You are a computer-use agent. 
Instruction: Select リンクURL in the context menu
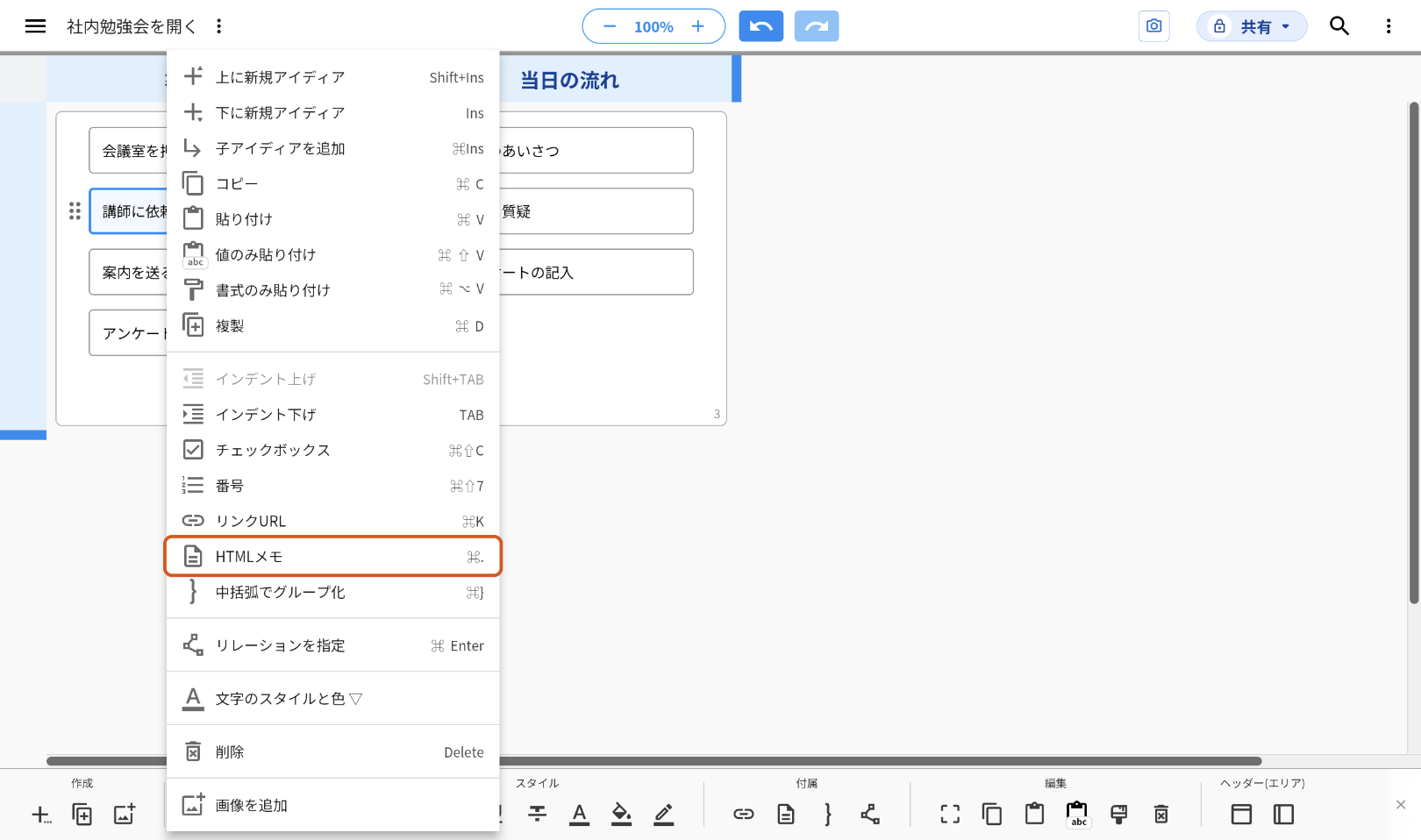tap(333, 521)
